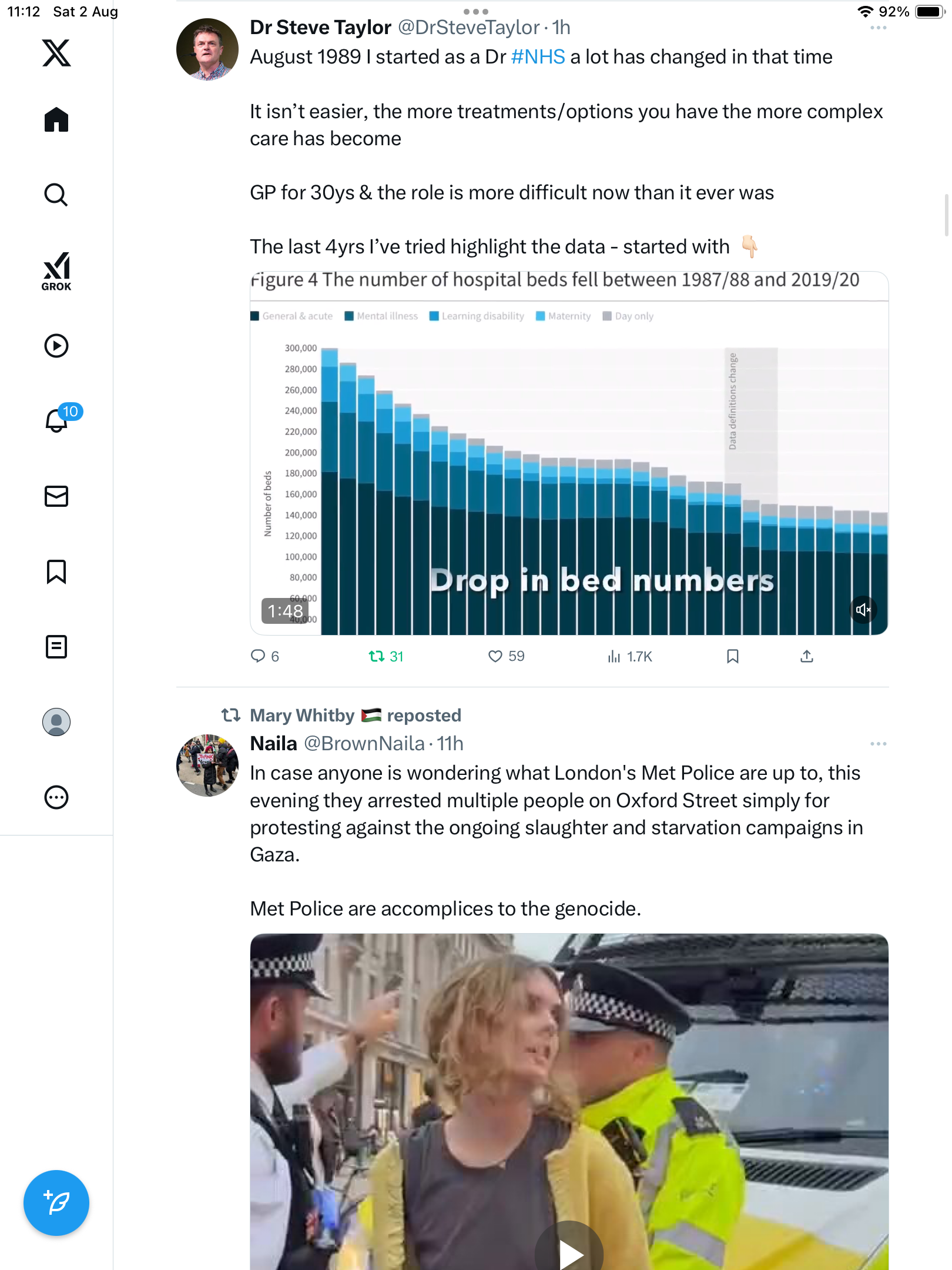Undo repost on Dr Steve Taylor's post
The width and height of the screenshot is (952, 1270).
click(x=377, y=656)
